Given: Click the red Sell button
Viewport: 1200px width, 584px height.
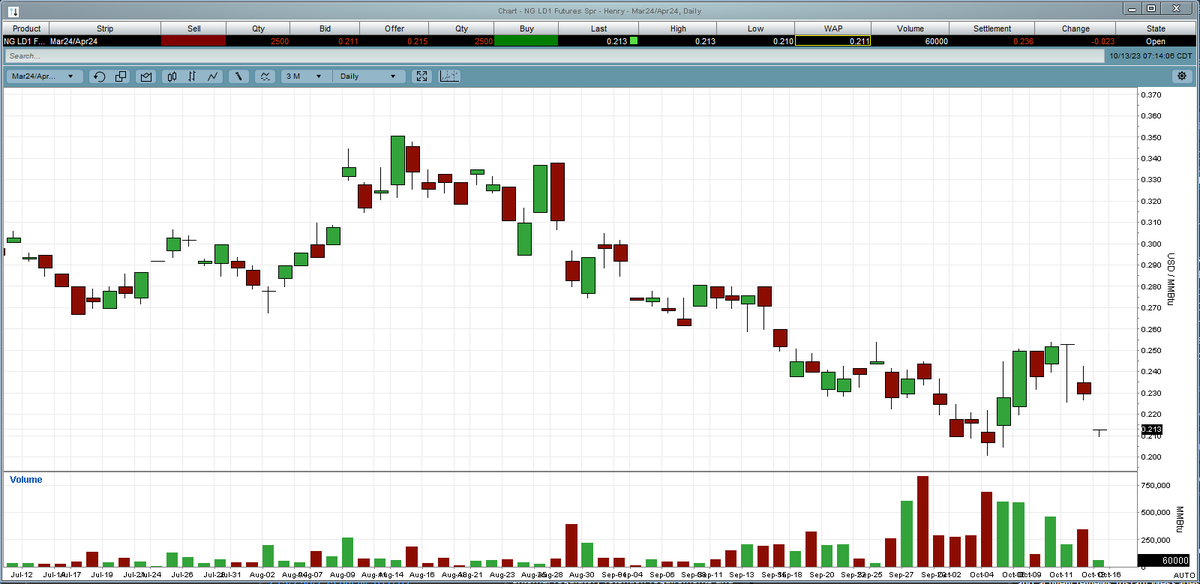Looking at the screenshot, I should pos(194,41).
